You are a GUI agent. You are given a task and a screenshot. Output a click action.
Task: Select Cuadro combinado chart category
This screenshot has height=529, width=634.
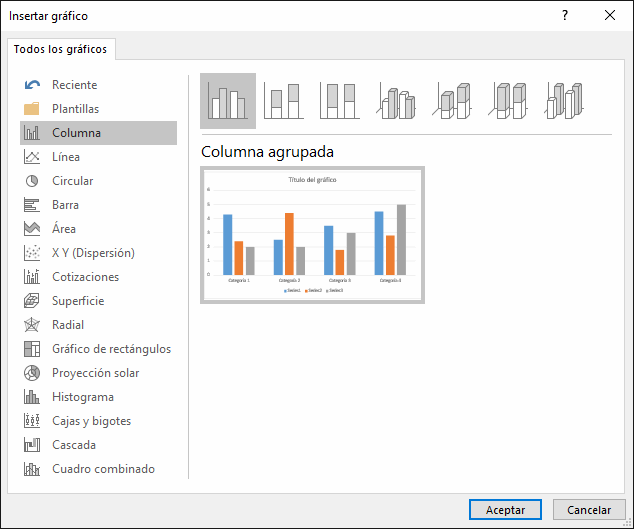pyautogui.click(x=103, y=469)
